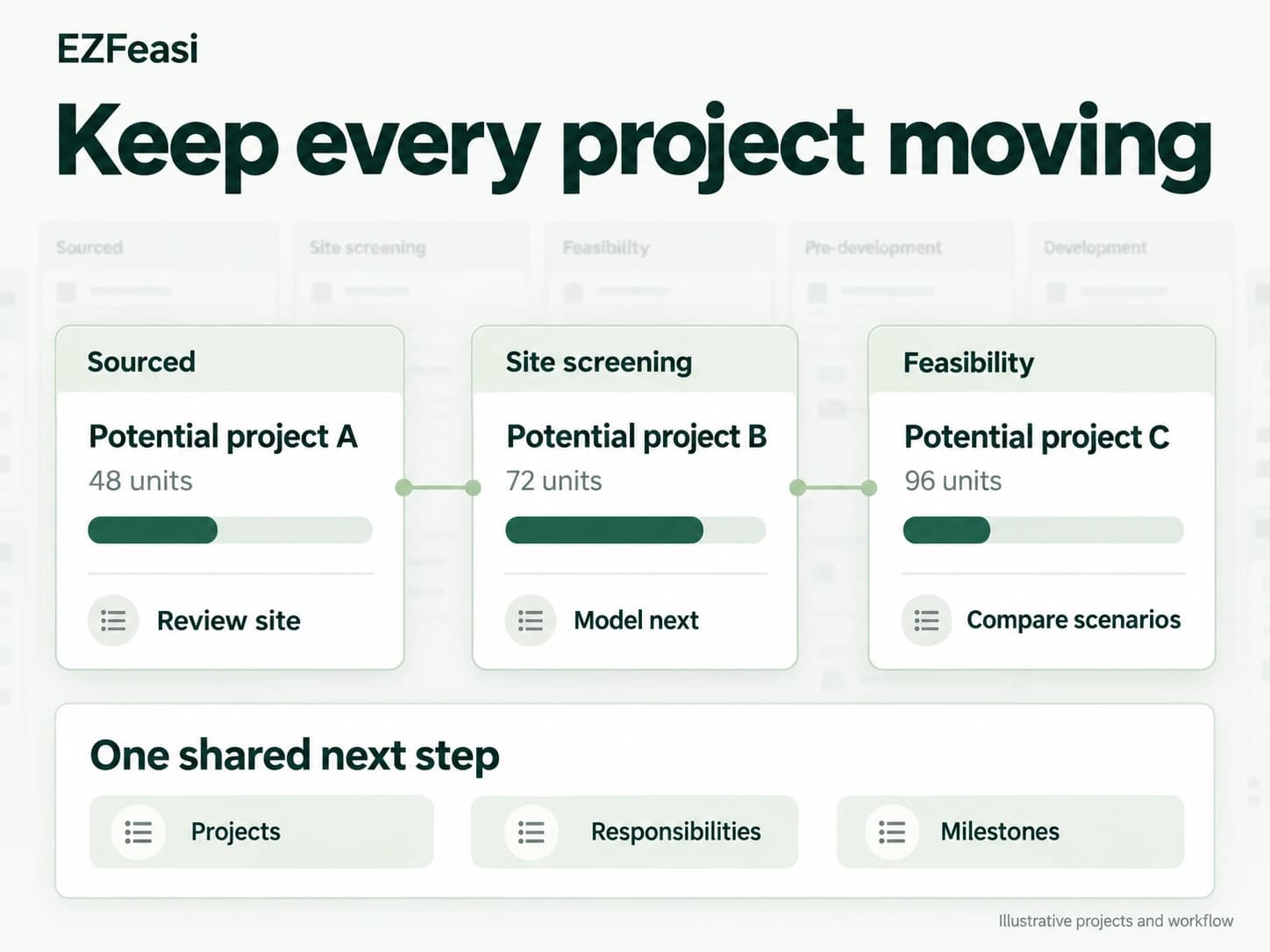Image resolution: width=1270 pixels, height=952 pixels.
Task: Open Potential project C title
Action: click(1037, 437)
